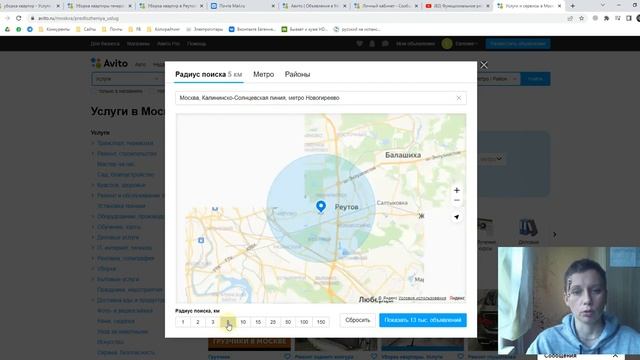Switch to the YouTube browser tab
640x360 pixels.
coord(457,6)
